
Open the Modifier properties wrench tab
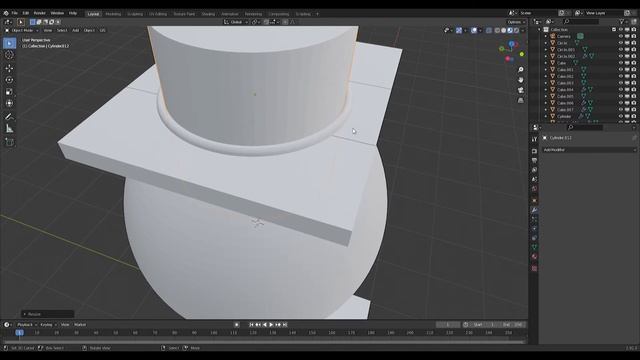534,210
